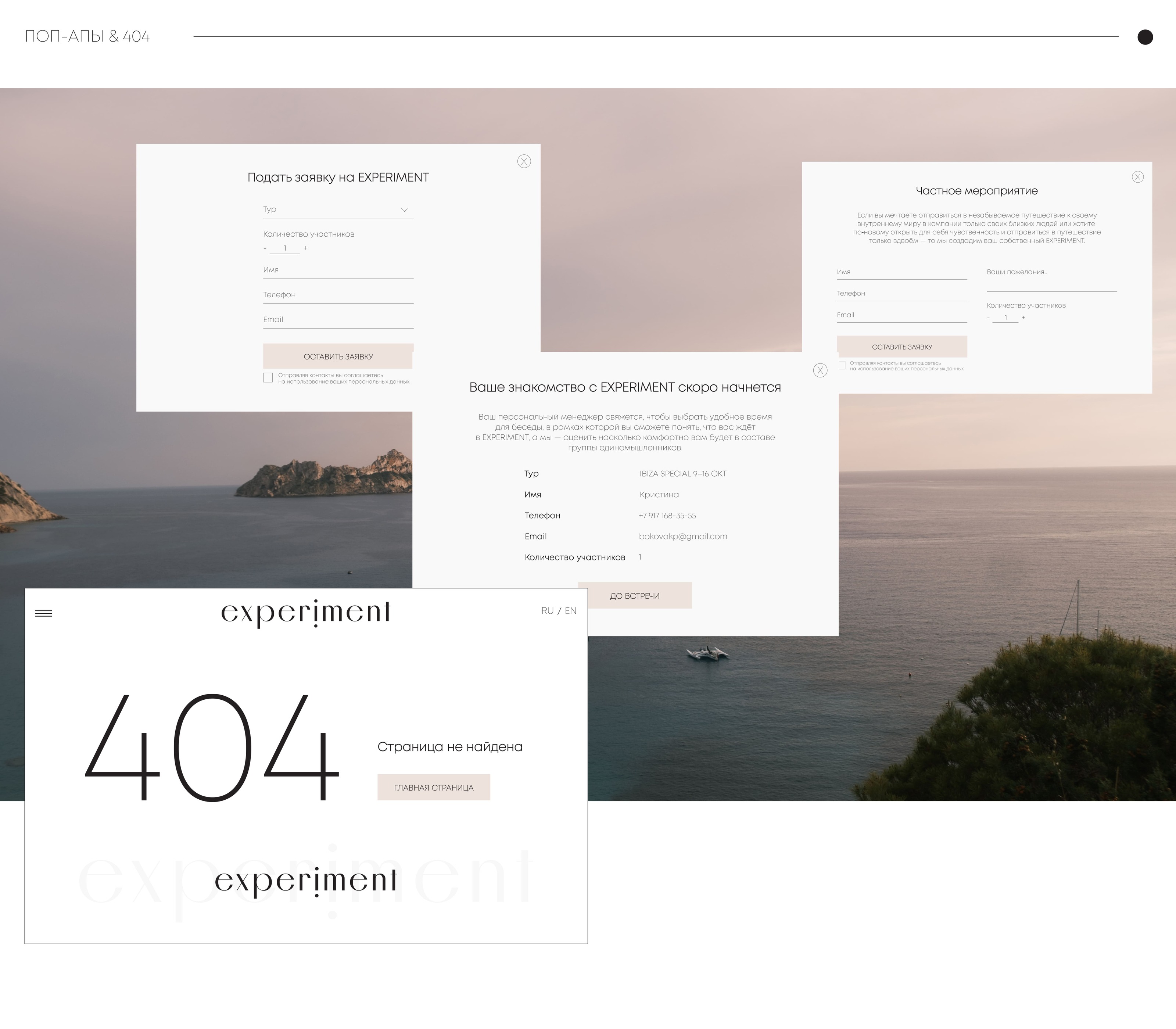Go to ГЛАВНАЯ СТРАНИЦА button
The image size is (1176, 1029).
point(434,787)
